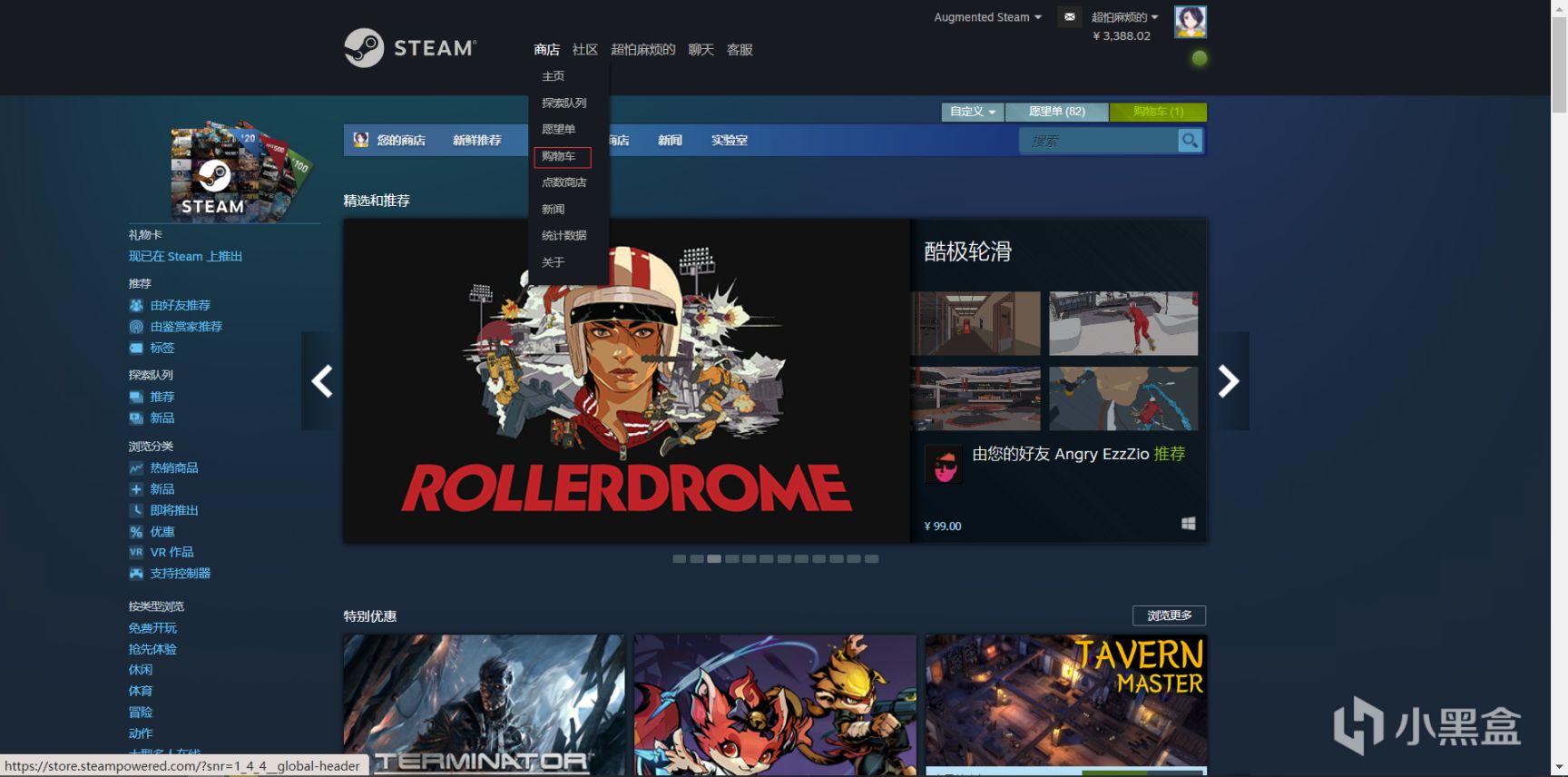Open the inbox envelope icon
1568x777 pixels.
1070,17
